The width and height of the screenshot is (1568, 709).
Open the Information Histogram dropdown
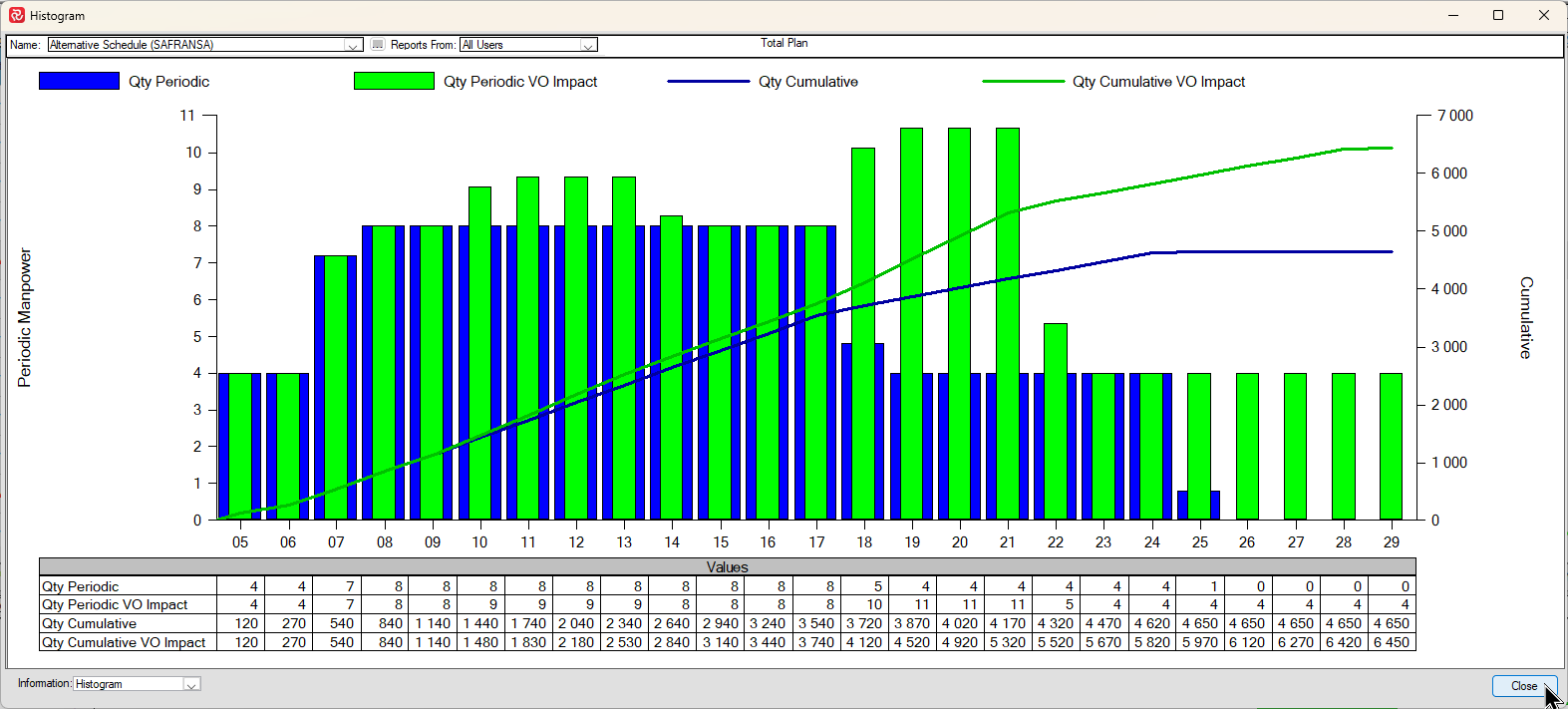click(x=191, y=684)
